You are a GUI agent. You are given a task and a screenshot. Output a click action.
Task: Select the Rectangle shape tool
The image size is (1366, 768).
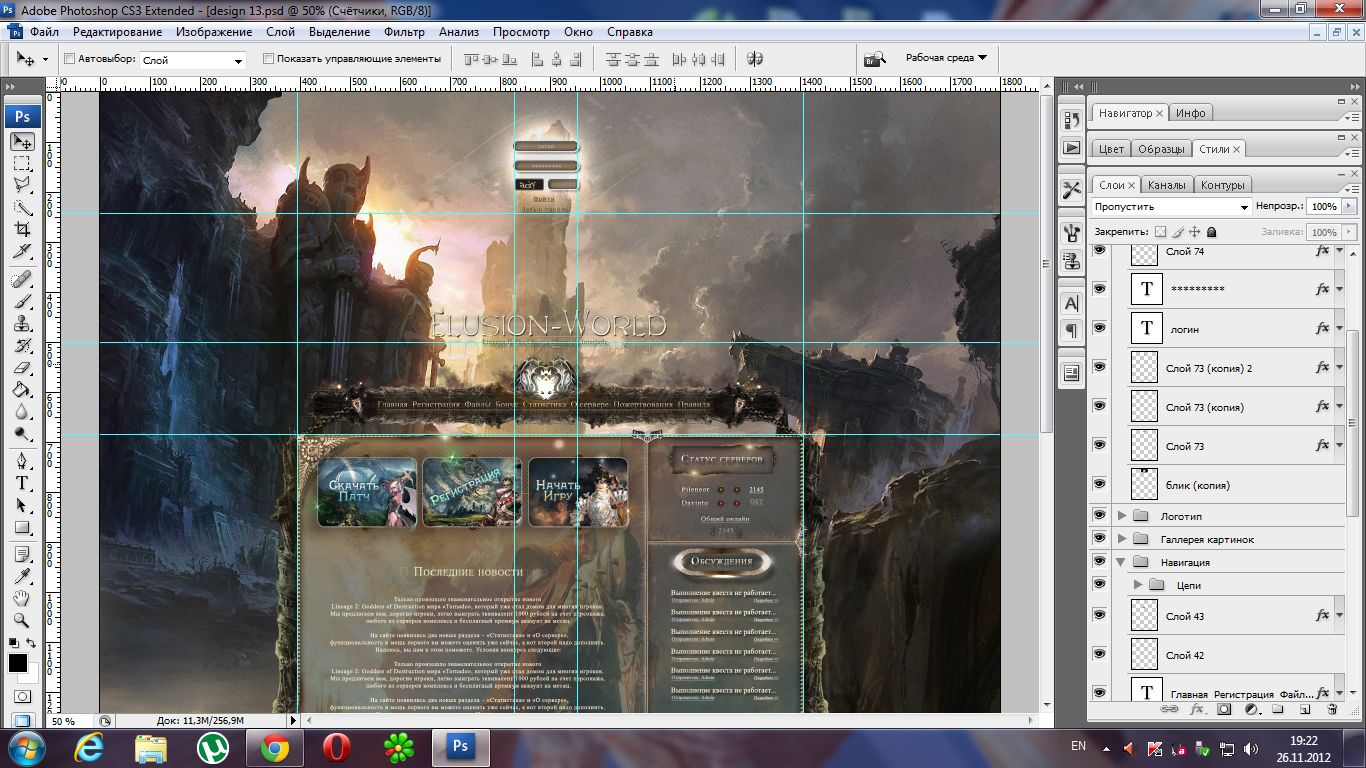tap(22, 527)
